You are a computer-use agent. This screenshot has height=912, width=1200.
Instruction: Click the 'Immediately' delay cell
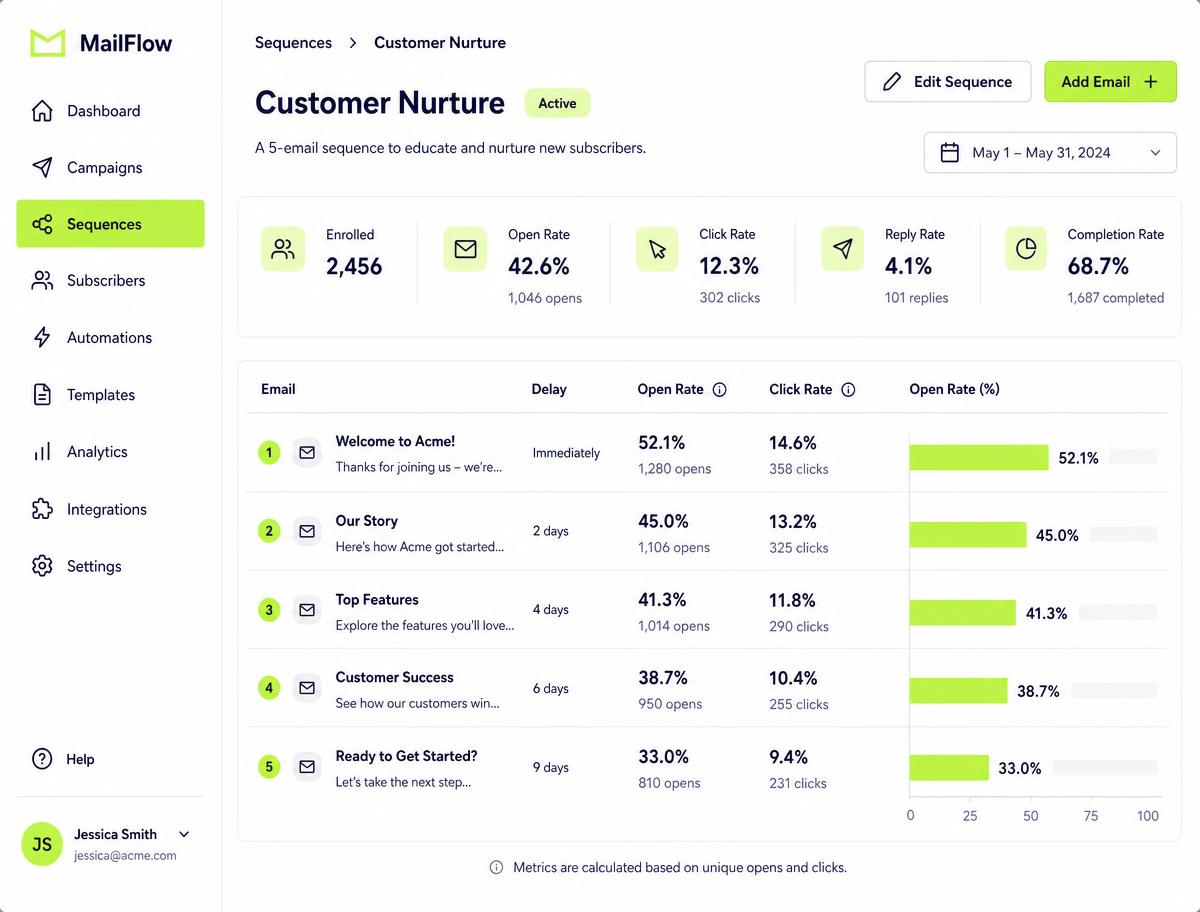pyautogui.click(x=566, y=453)
